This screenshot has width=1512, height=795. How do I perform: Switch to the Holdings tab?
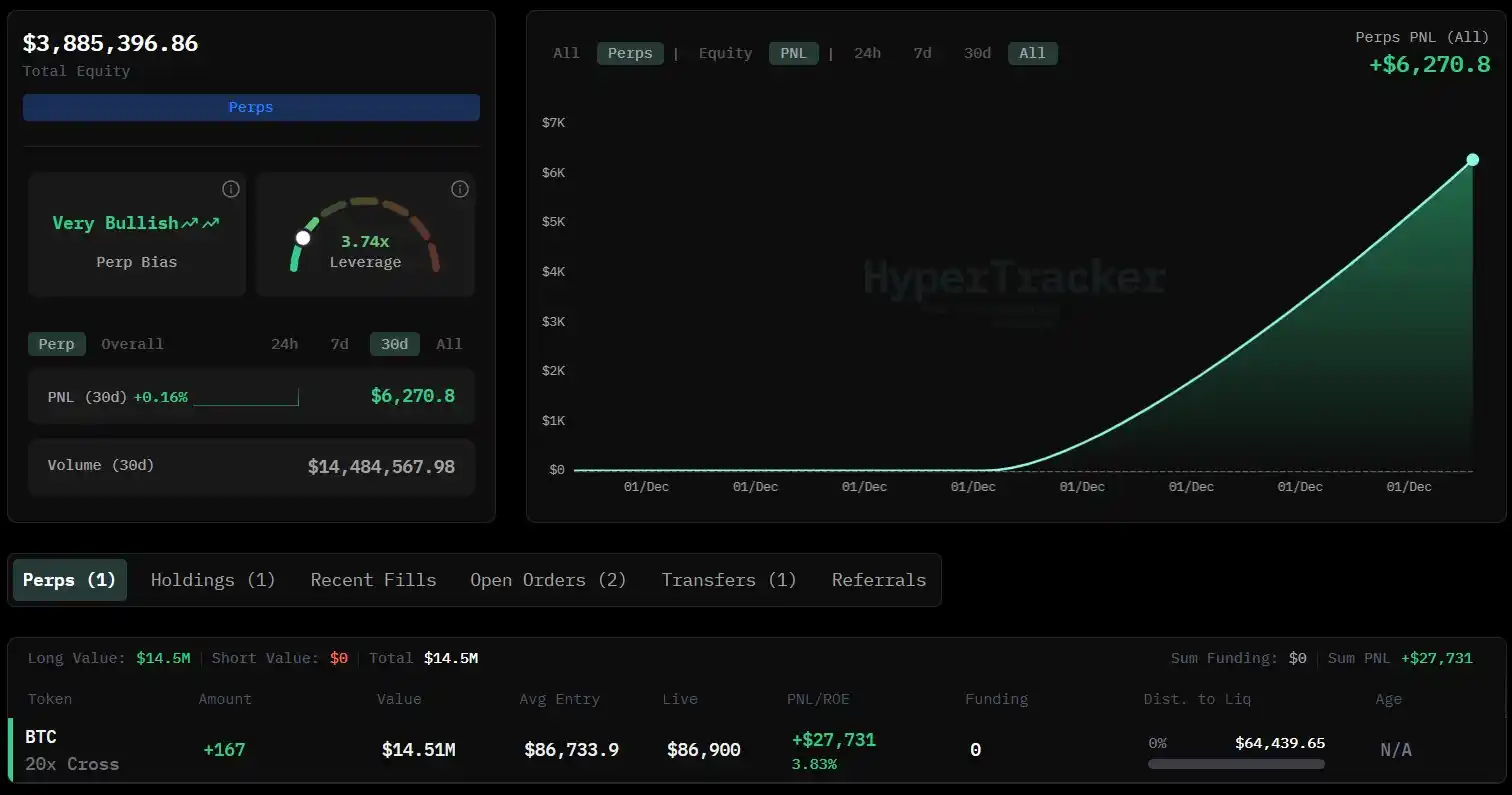click(212, 579)
